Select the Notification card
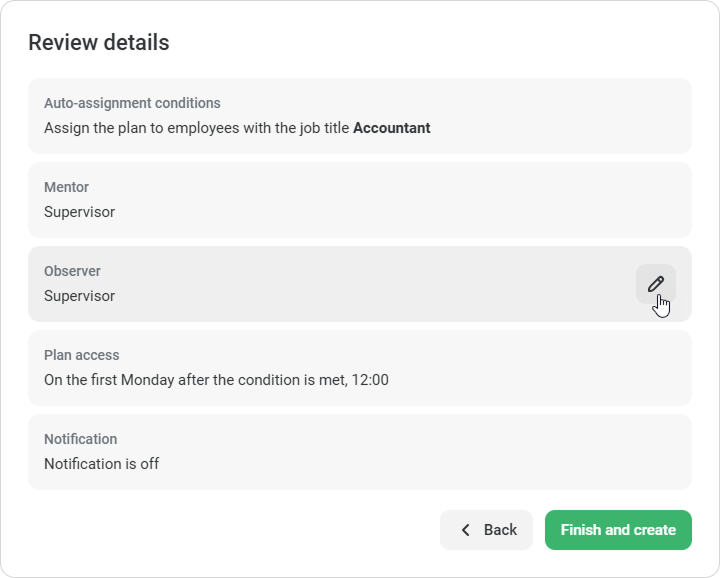The width and height of the screenshot is (720, 578). pos(360,452)
